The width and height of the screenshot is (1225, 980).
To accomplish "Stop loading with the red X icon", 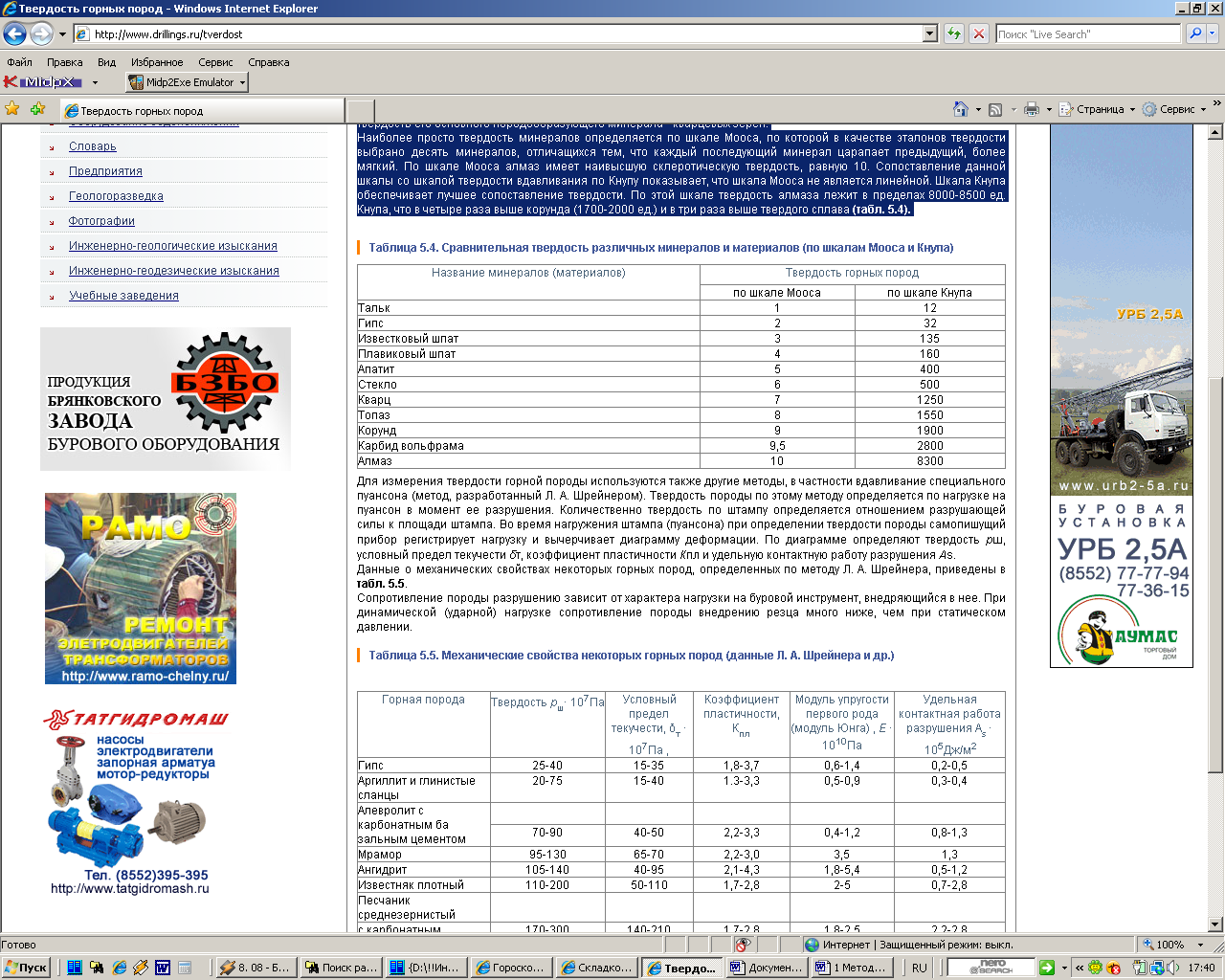I will [x=978, y=33].
